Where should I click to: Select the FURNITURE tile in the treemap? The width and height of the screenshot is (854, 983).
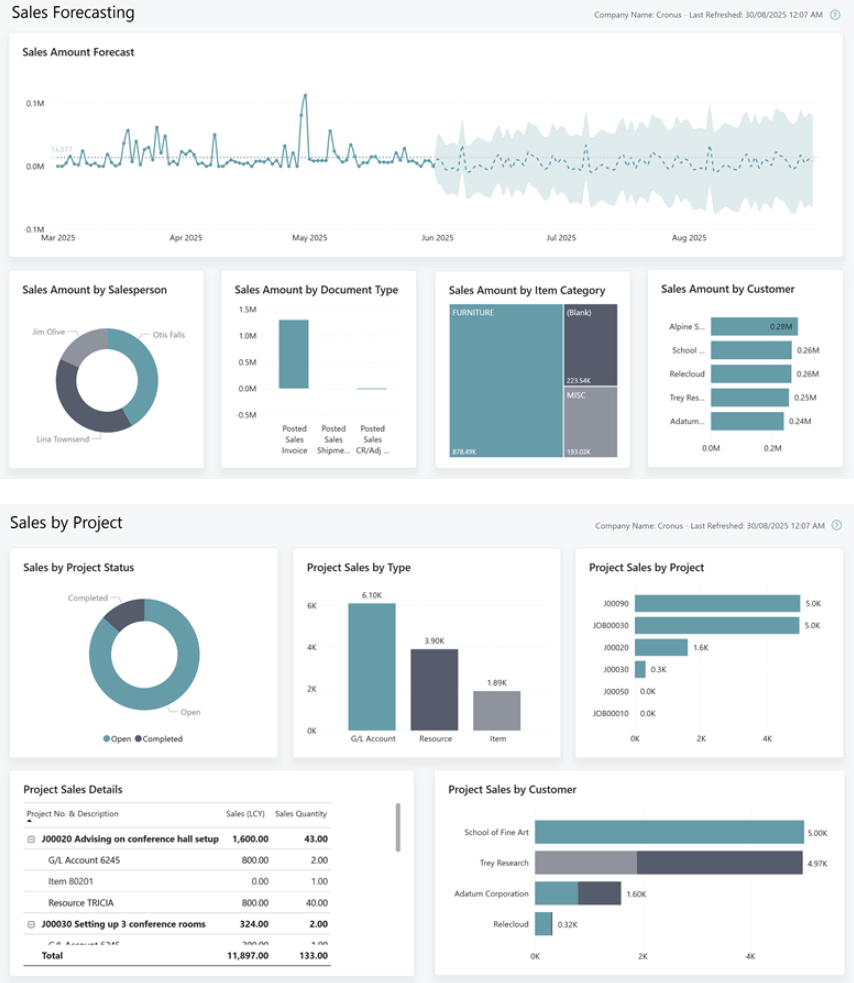pyautogui.click(x=505, y=380)
